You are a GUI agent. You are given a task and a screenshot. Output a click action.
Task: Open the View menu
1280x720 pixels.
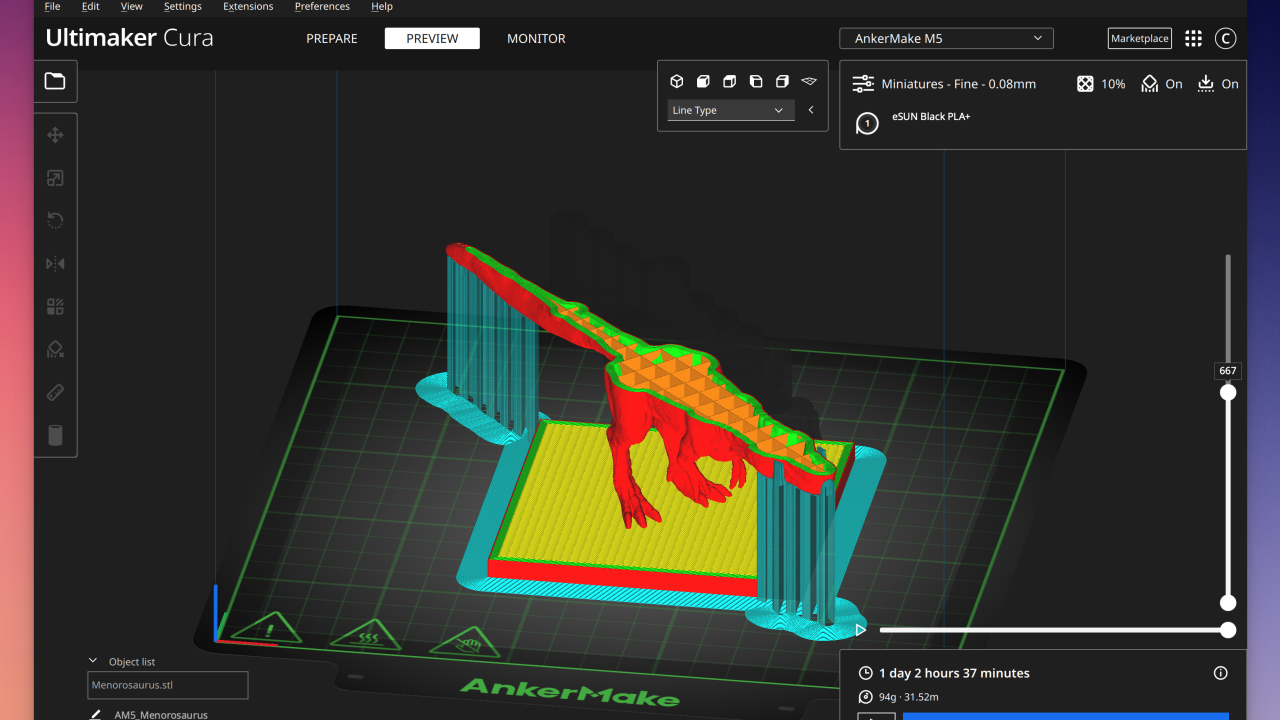click(131, 6)
